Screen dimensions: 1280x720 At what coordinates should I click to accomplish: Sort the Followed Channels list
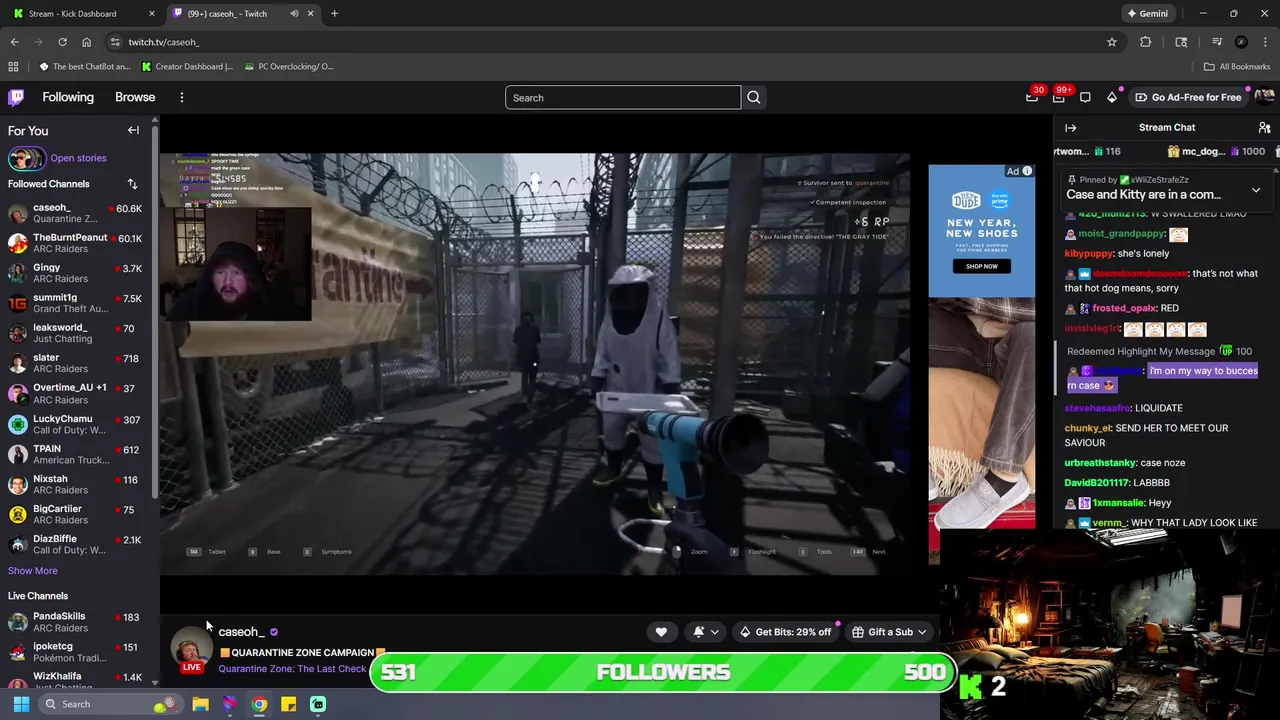click(x=132, y=184)
